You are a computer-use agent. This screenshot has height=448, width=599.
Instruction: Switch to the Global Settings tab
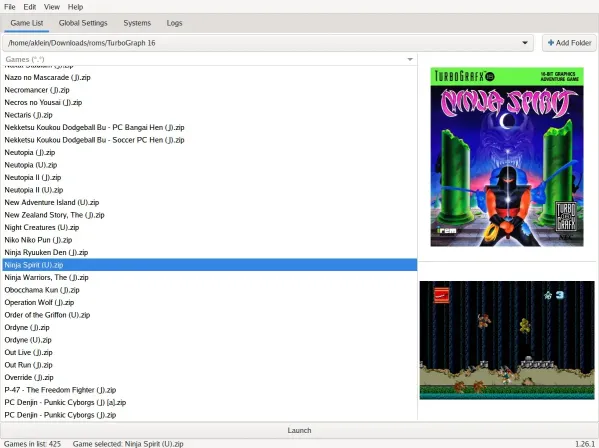pyautogui.click(x=83, y=23)
